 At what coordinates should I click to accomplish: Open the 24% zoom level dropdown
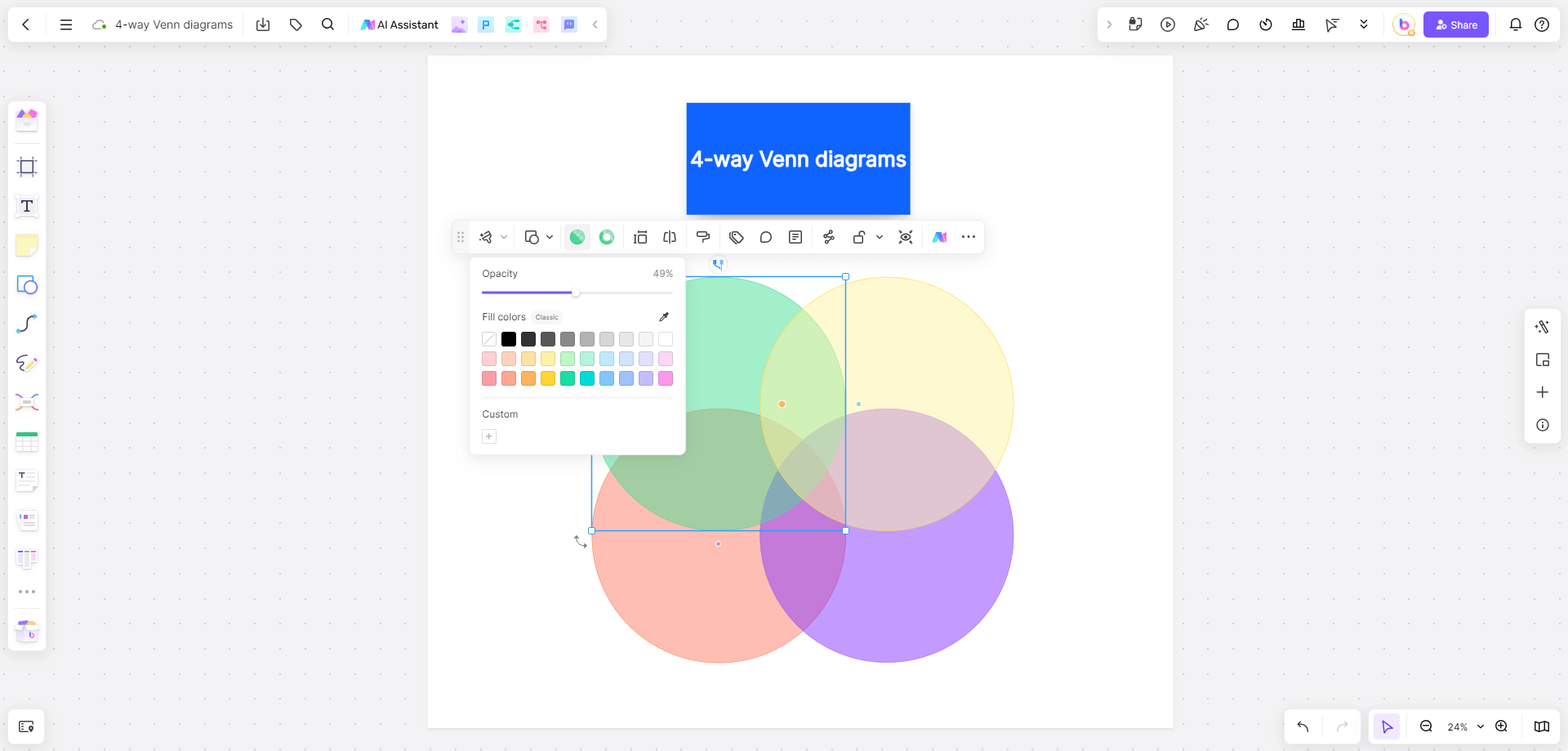(1465, 726)
